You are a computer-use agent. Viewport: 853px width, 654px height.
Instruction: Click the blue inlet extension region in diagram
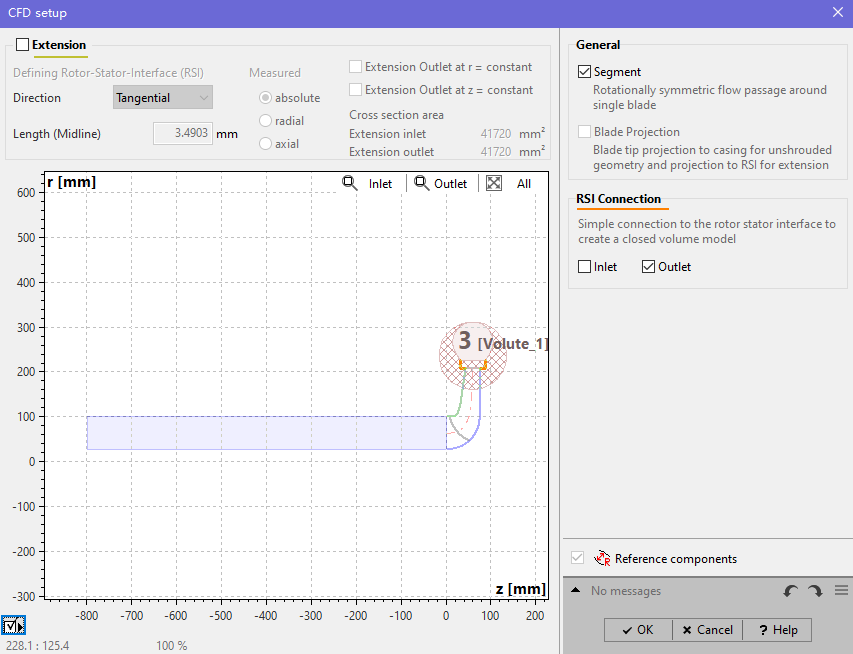[x=267, y=433]
